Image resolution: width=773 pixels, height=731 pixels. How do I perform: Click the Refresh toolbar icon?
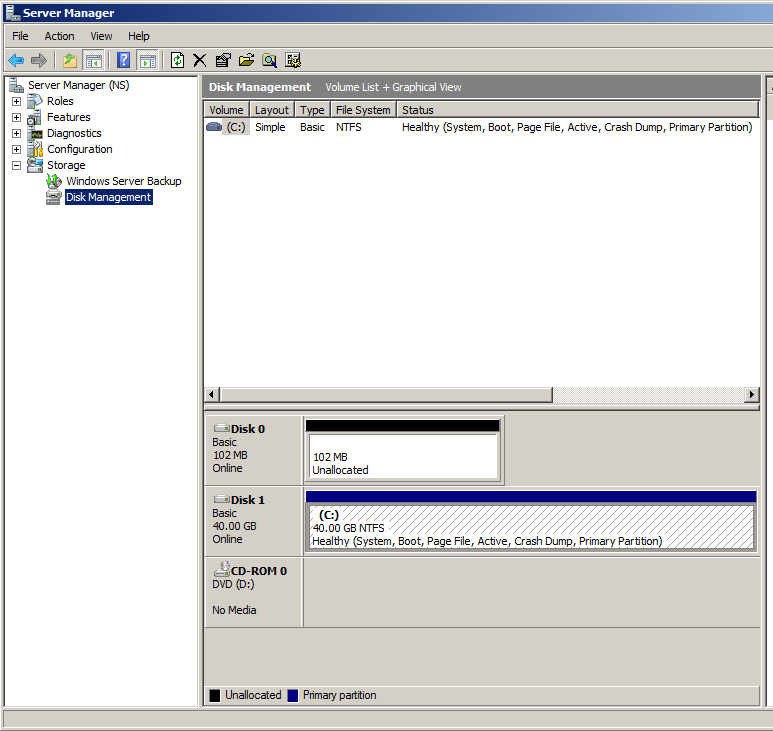[x=177, y=61]
